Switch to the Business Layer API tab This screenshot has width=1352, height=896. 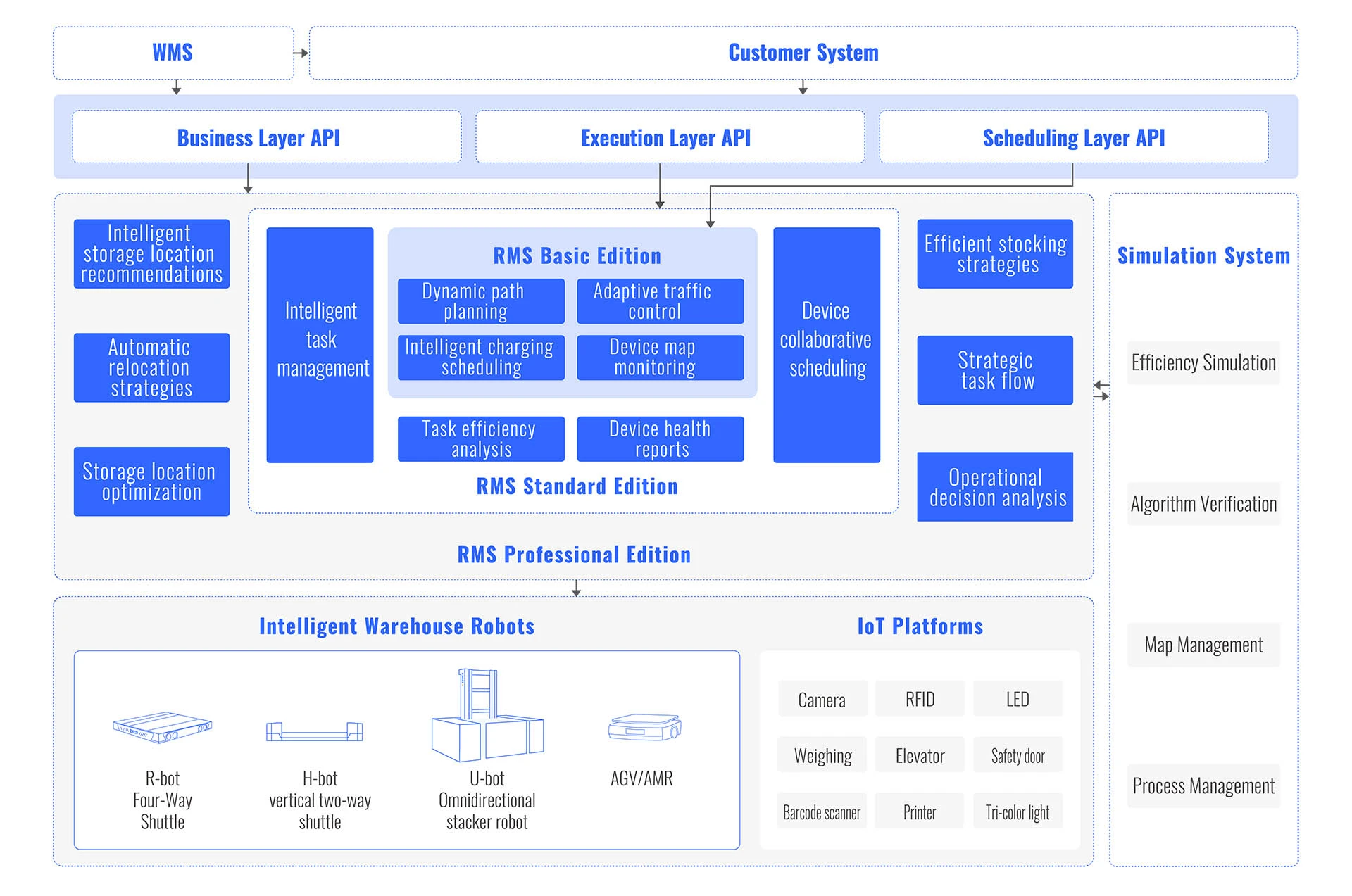click(259, 138)
